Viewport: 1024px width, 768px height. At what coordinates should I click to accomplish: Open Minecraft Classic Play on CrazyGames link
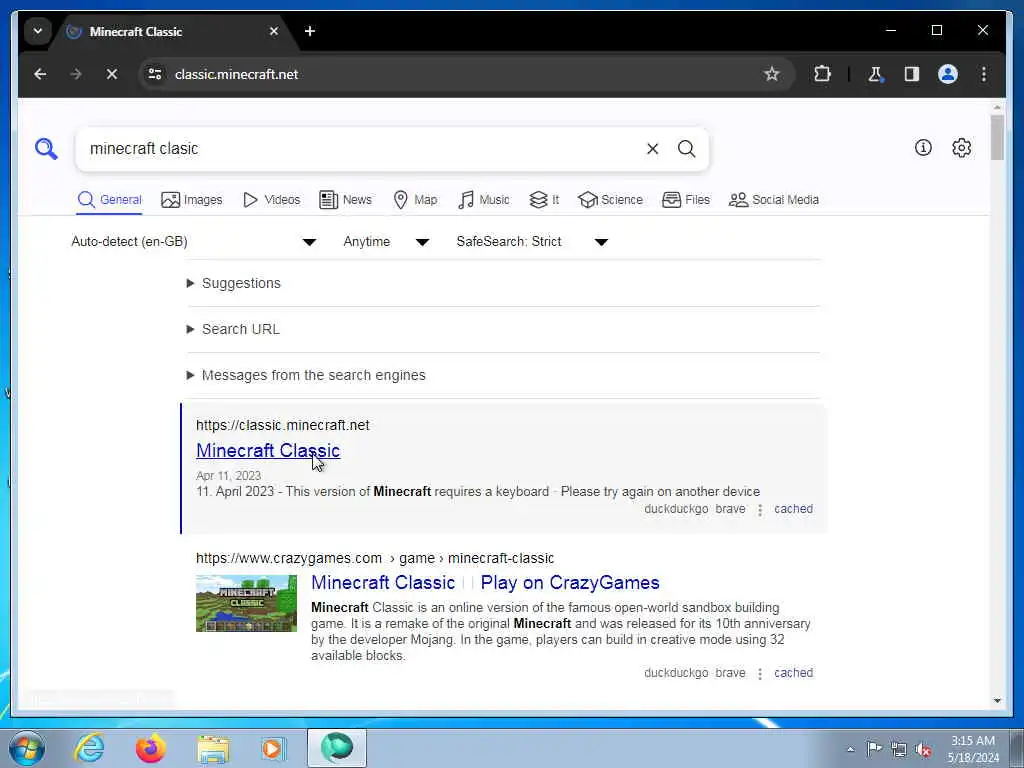[485, 583]
